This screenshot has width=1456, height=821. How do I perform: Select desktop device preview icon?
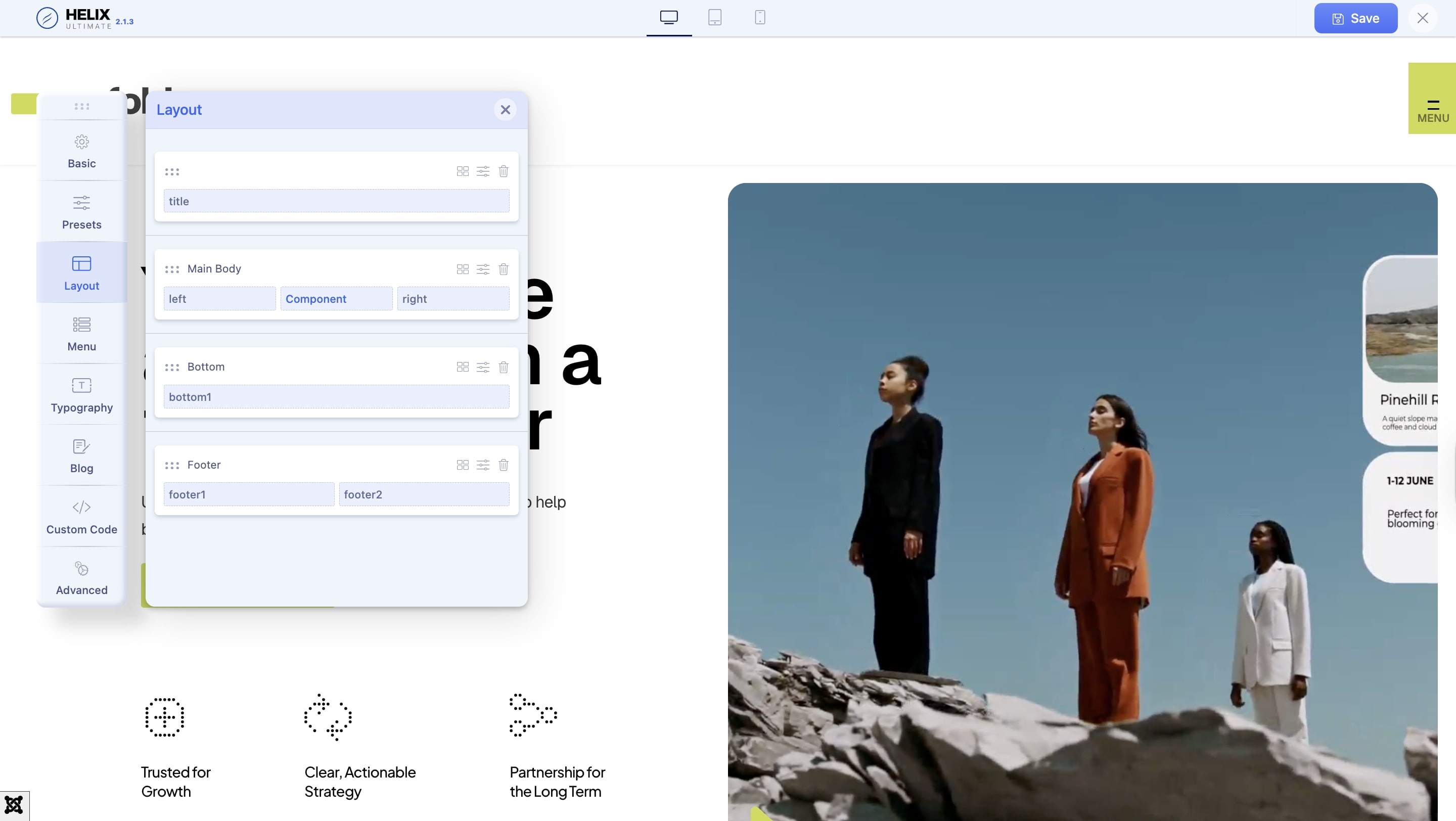click(x=669, y=18)
